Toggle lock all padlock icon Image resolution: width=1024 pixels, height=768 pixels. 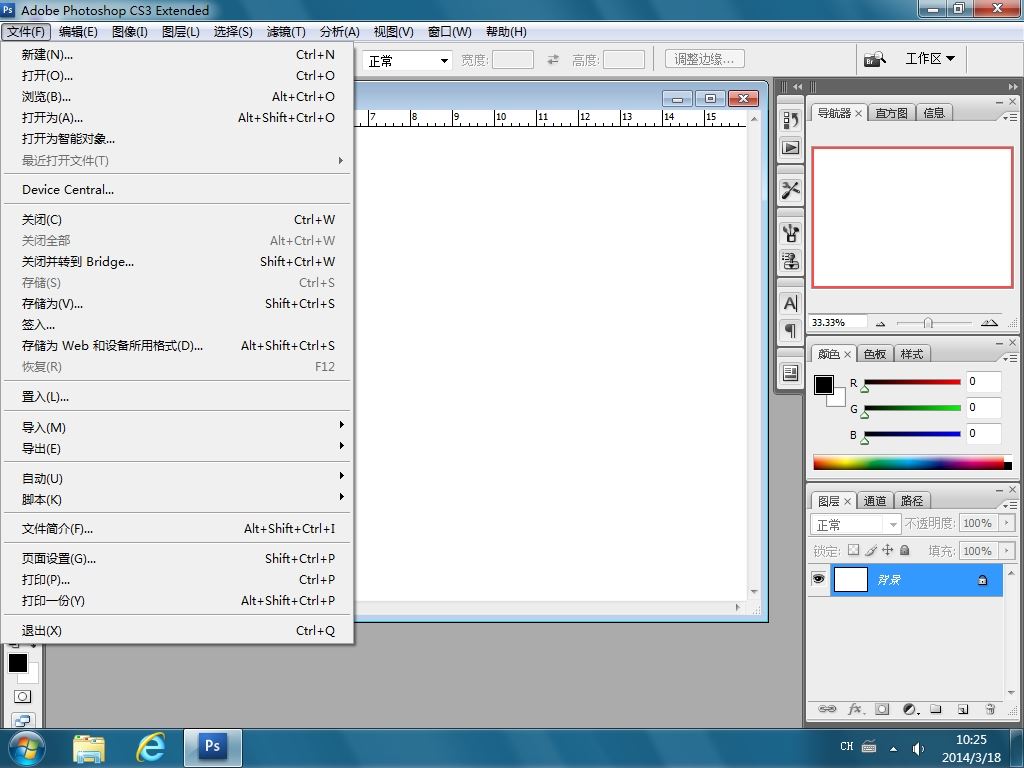[904, 550]
